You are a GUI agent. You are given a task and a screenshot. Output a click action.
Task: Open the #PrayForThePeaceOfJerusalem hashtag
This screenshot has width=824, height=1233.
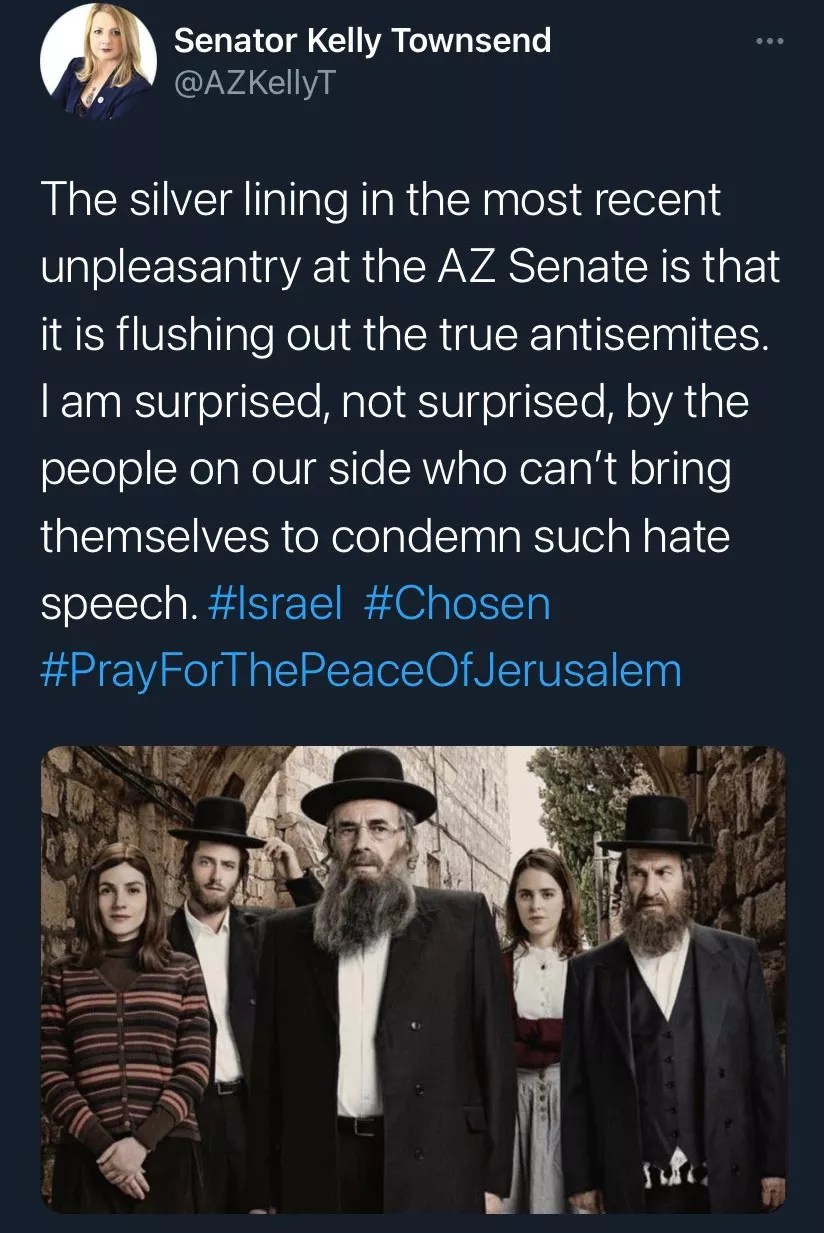[361, 669]
